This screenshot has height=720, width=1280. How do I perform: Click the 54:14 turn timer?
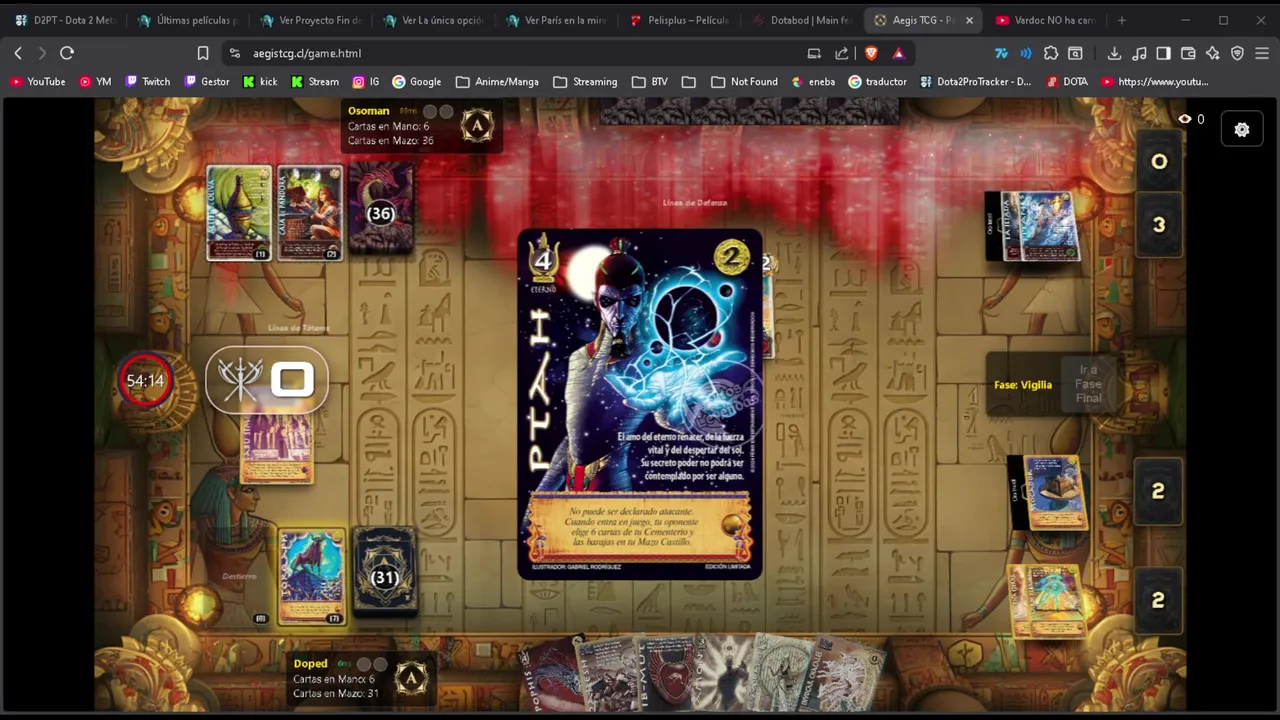[x=145, y=381]
